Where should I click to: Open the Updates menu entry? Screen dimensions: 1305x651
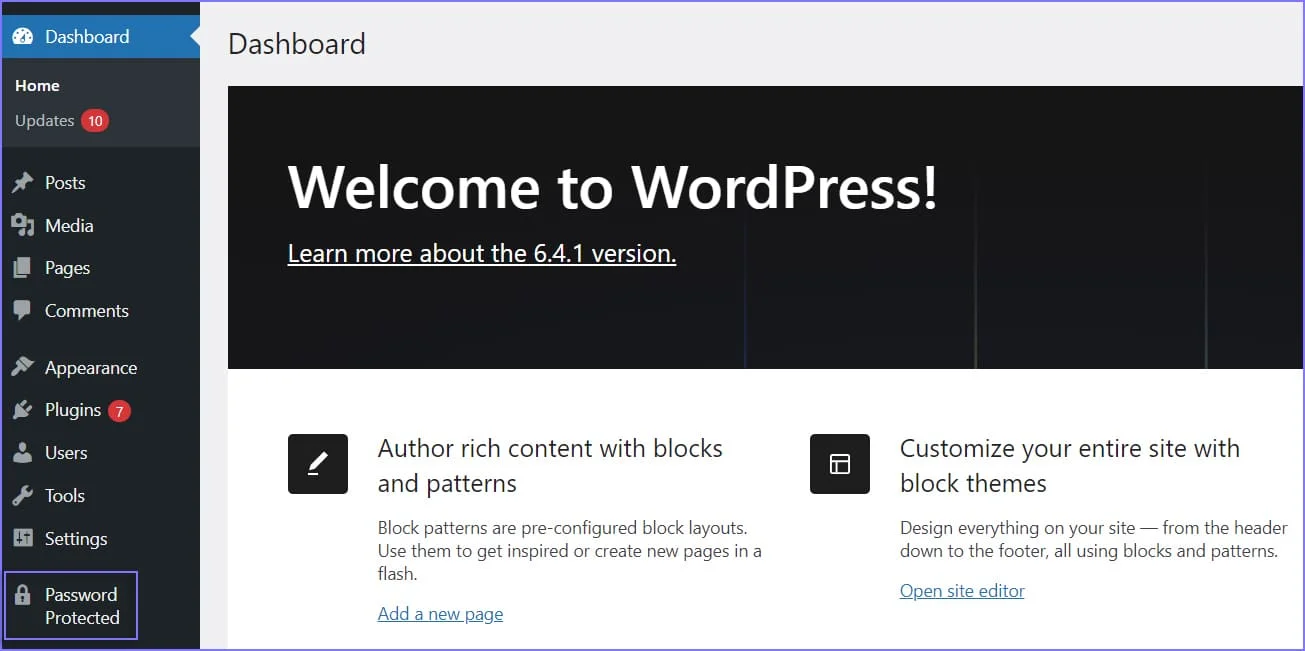(x=45, y=120)
